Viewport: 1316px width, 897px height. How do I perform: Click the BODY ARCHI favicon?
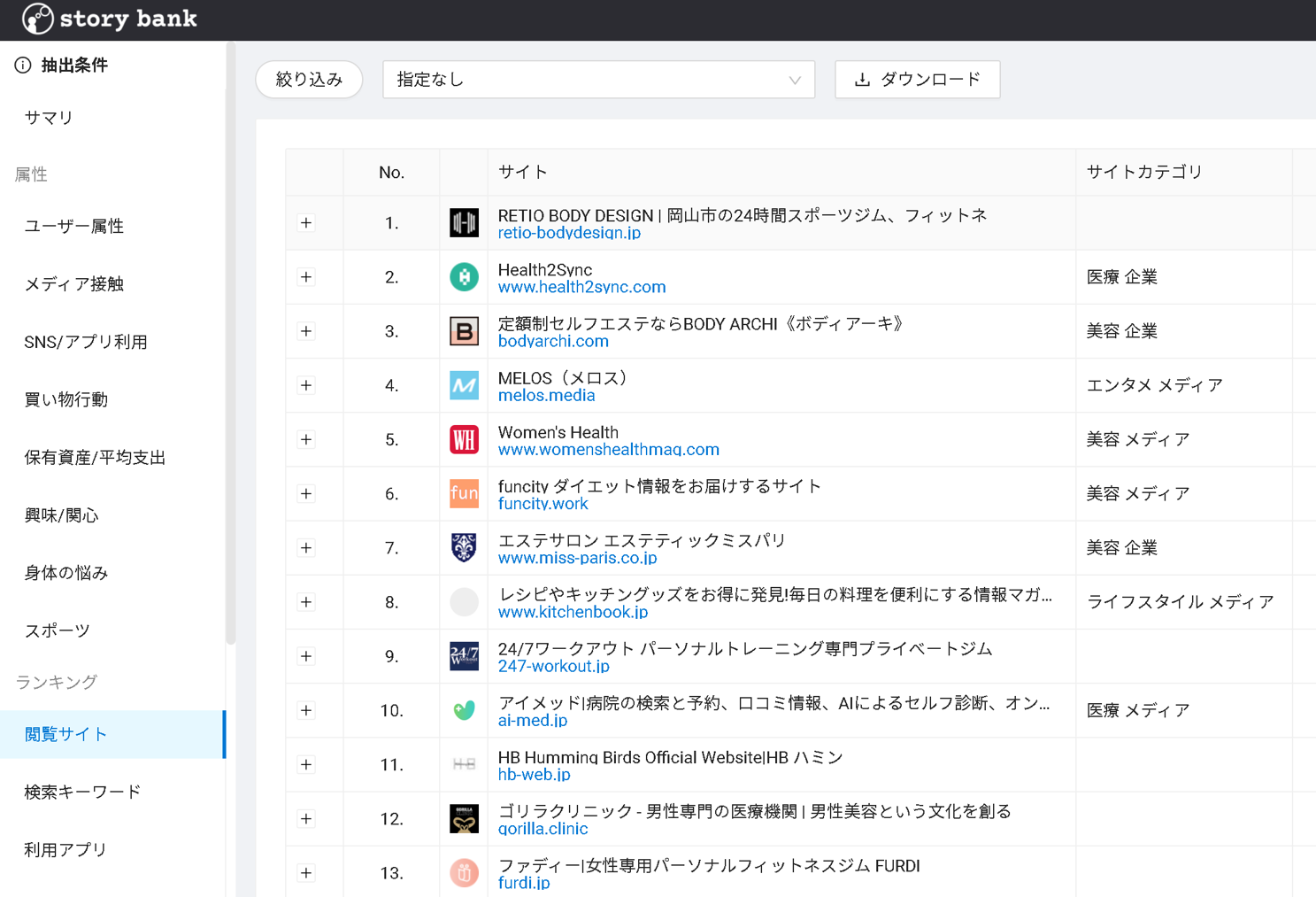[464, 331]
